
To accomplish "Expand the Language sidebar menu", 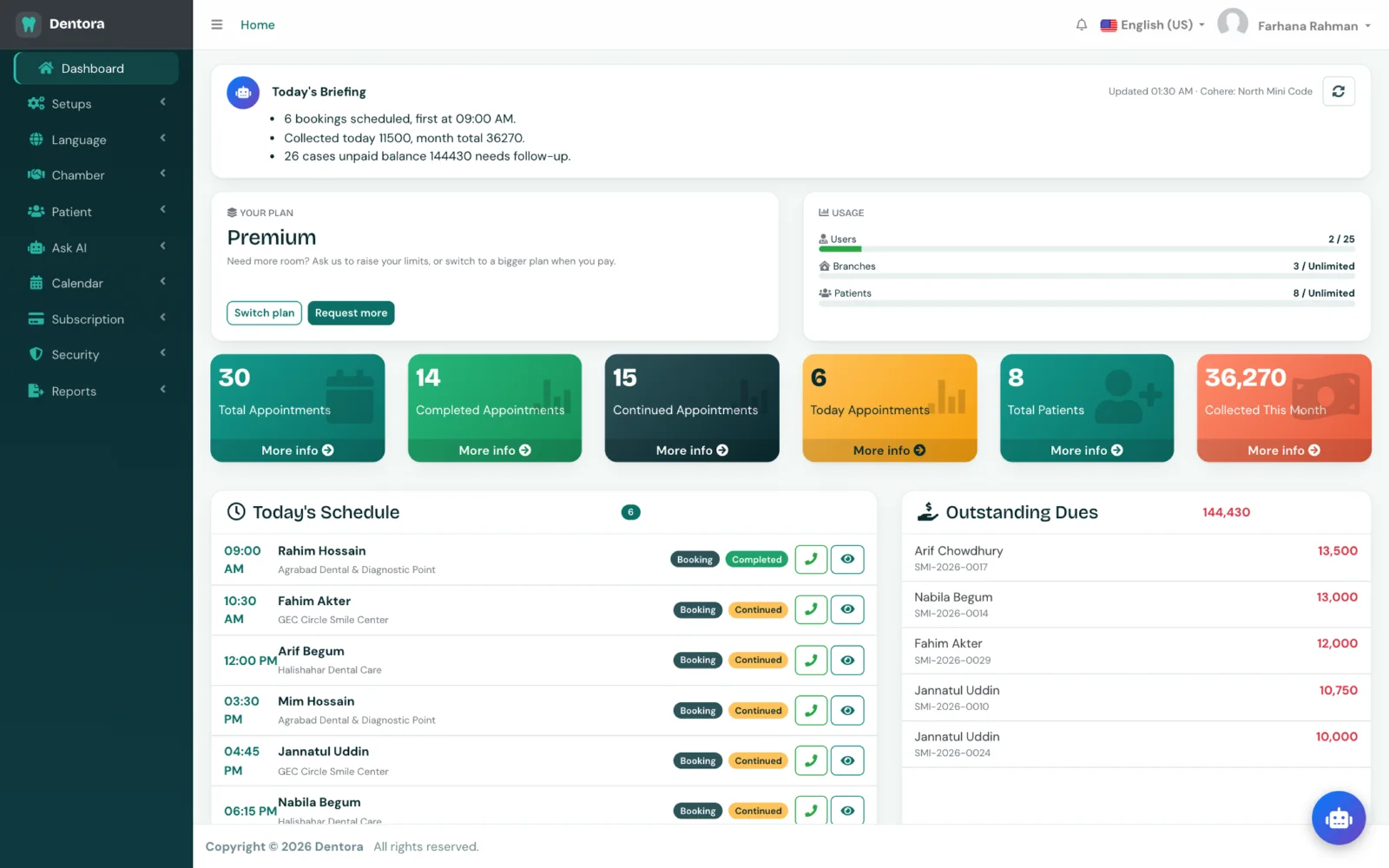I will 96,140.
